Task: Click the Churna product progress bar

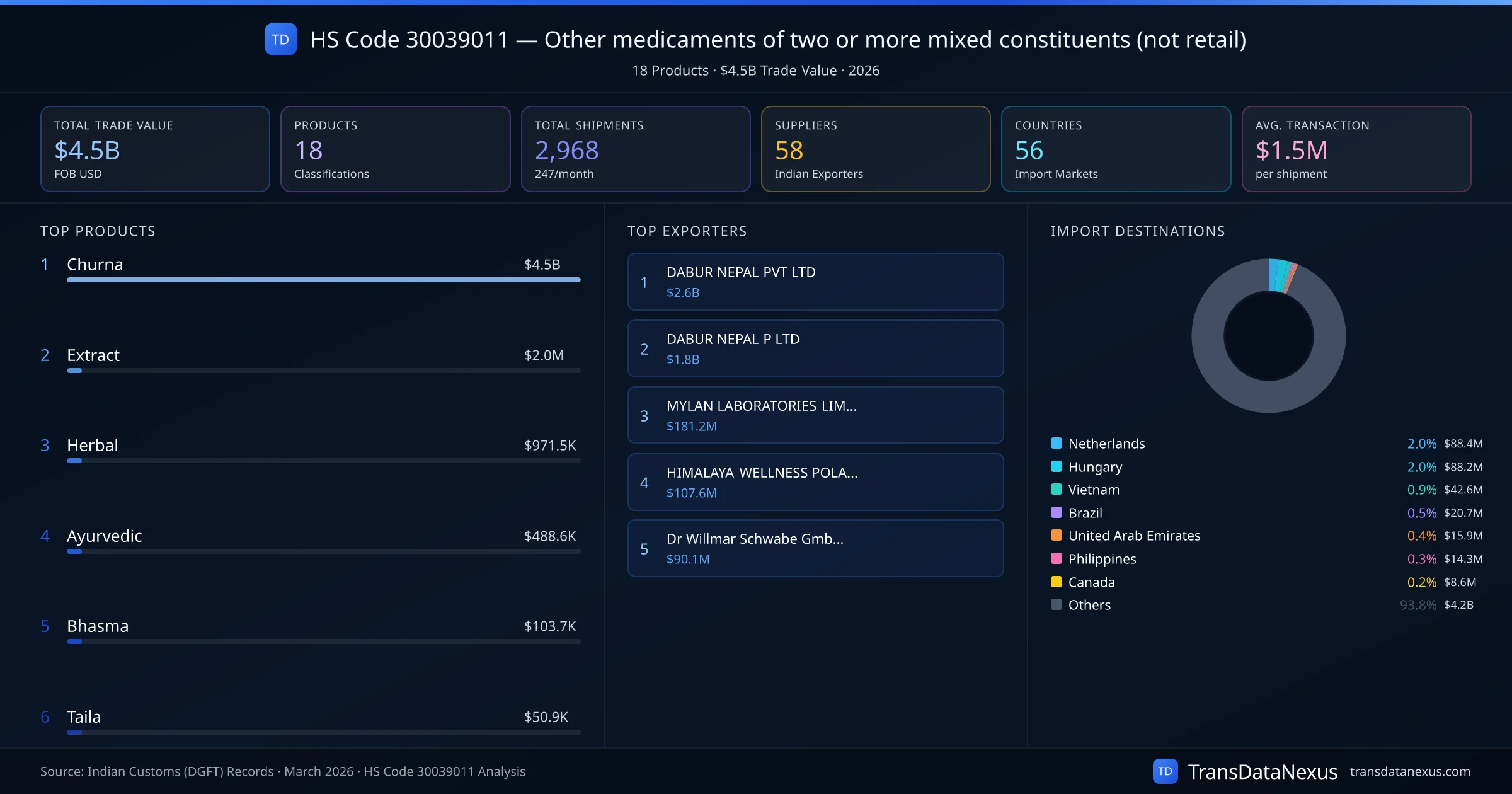Action: [x=323, y=280]
